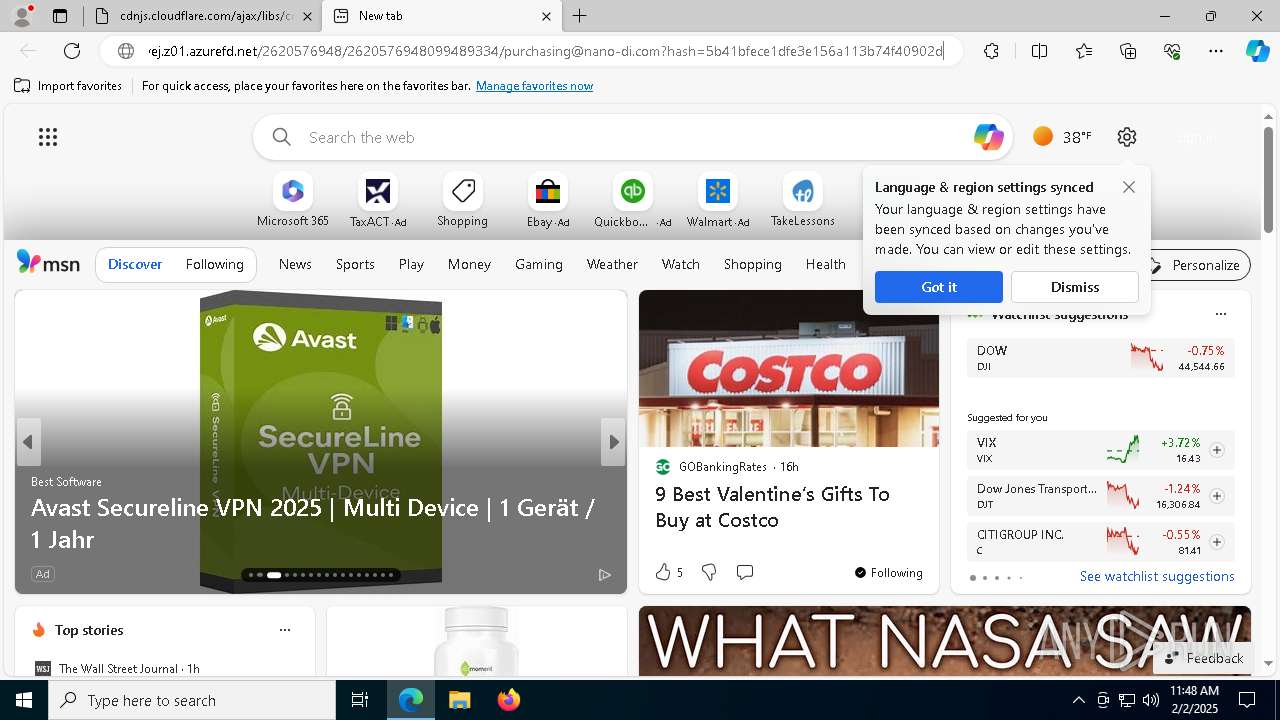This screenshot has width=1280, height=720.
Task: Click See watchlist suggestions link
Action: pyautogui.click(x=1157, y=576)
